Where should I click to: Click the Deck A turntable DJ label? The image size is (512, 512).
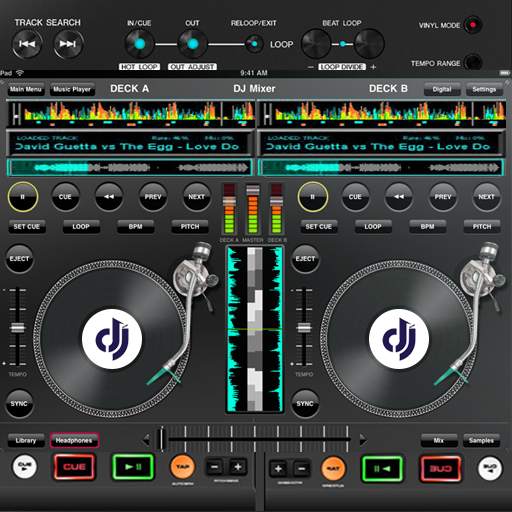[x=112, y=339]
